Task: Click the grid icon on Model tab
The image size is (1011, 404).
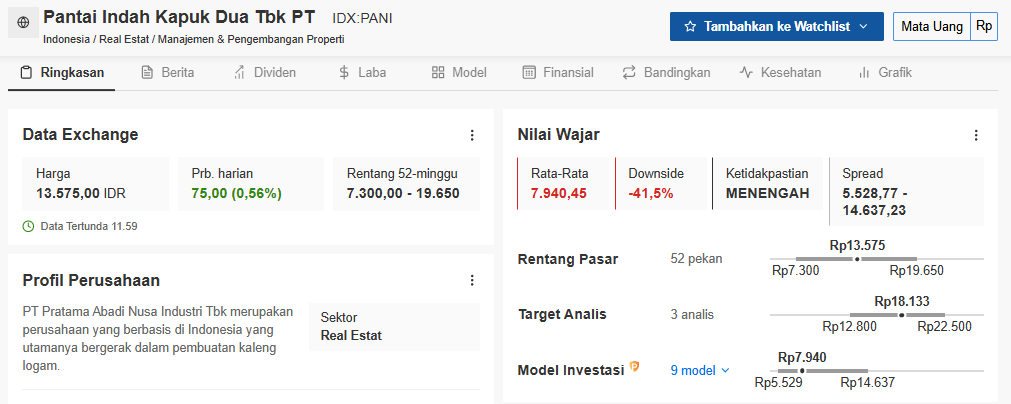Action: 438,72
